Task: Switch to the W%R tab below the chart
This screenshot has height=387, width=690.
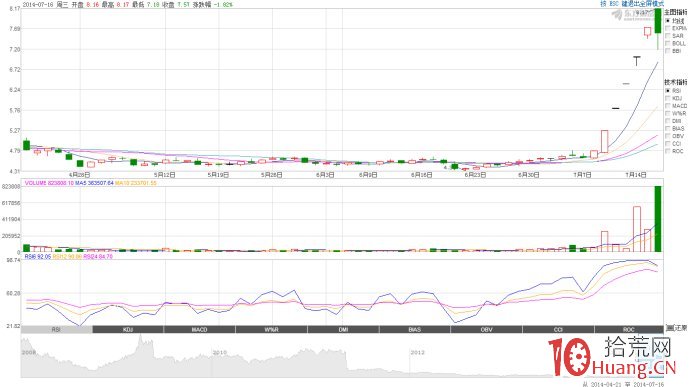Action: point(272,329)
